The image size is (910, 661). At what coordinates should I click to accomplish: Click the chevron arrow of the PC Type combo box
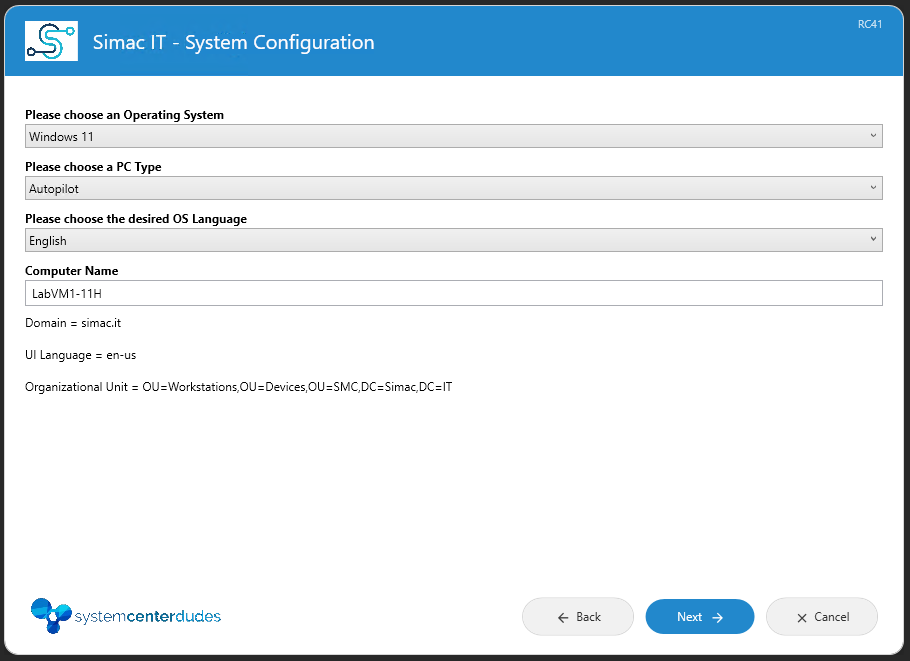pos(873,187)
